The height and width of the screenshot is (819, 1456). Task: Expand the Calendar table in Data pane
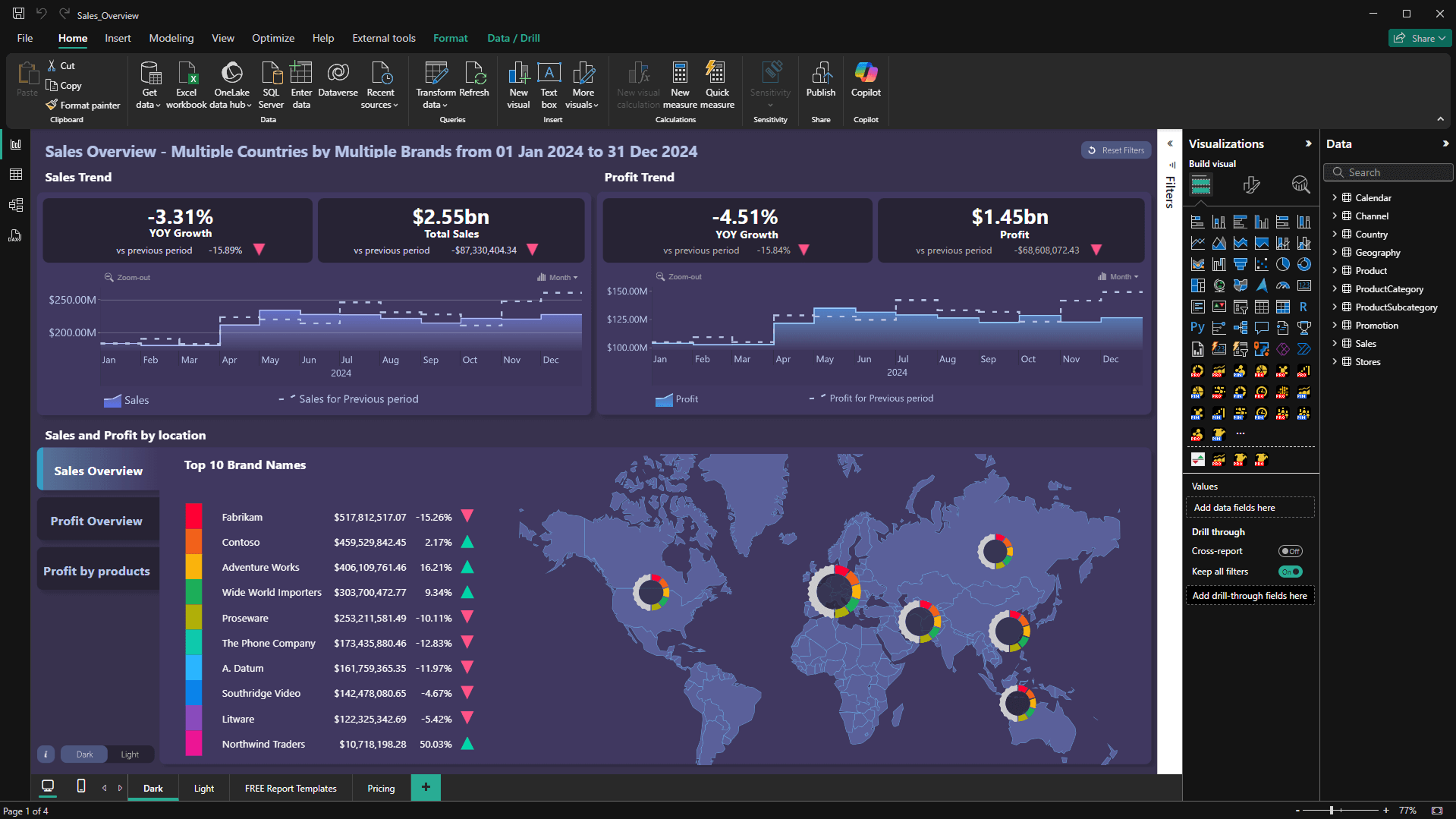1335,197
